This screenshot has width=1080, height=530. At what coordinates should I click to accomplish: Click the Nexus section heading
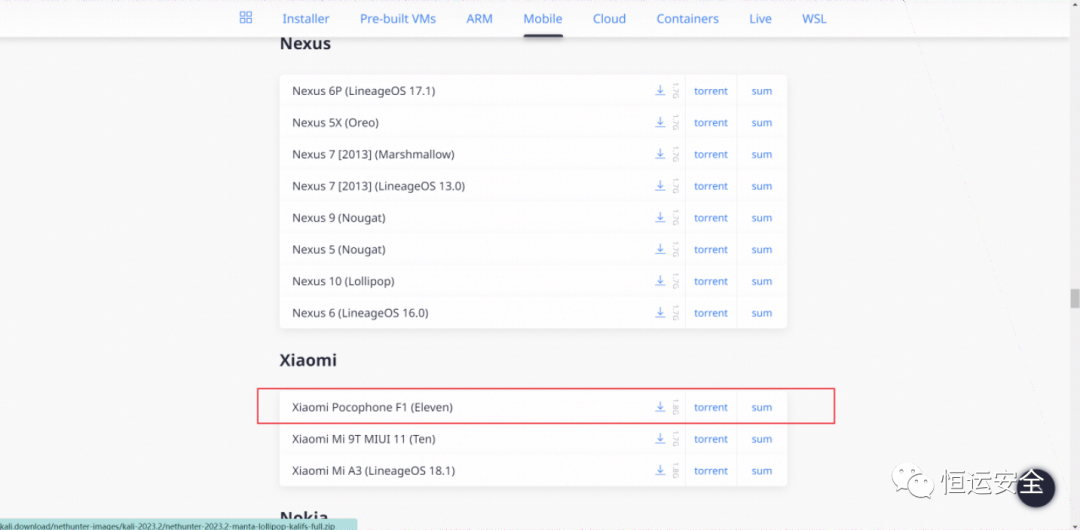click(305, 44)
